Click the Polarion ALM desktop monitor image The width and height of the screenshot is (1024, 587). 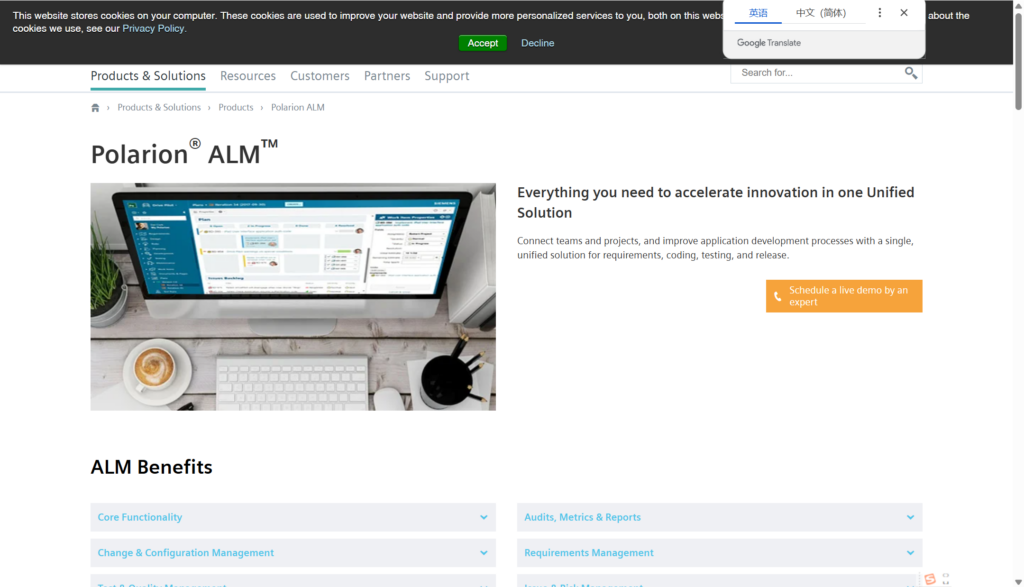tap(293, 296)
